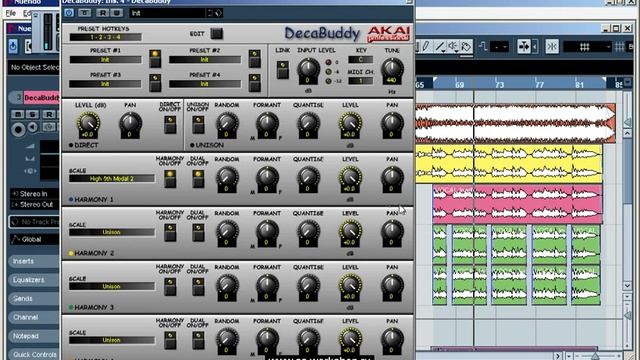
Task: Open the Sends tab in inspector
Action: (x=33, y=299)
